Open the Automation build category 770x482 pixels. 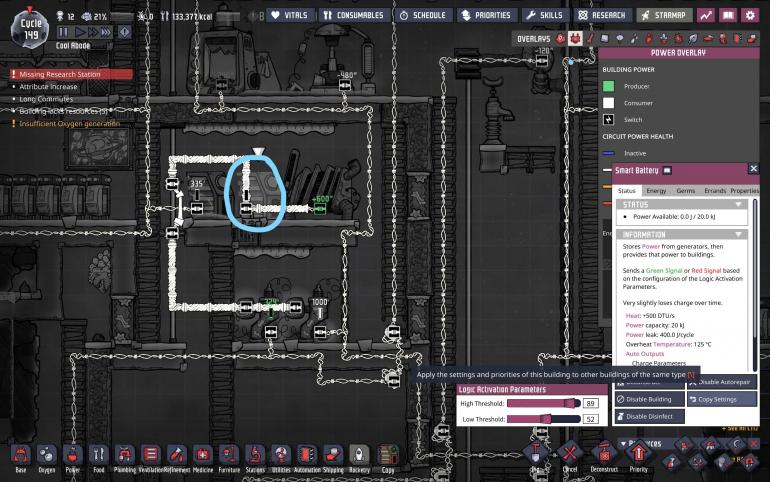pyautogui.click(x=307, y=455)
